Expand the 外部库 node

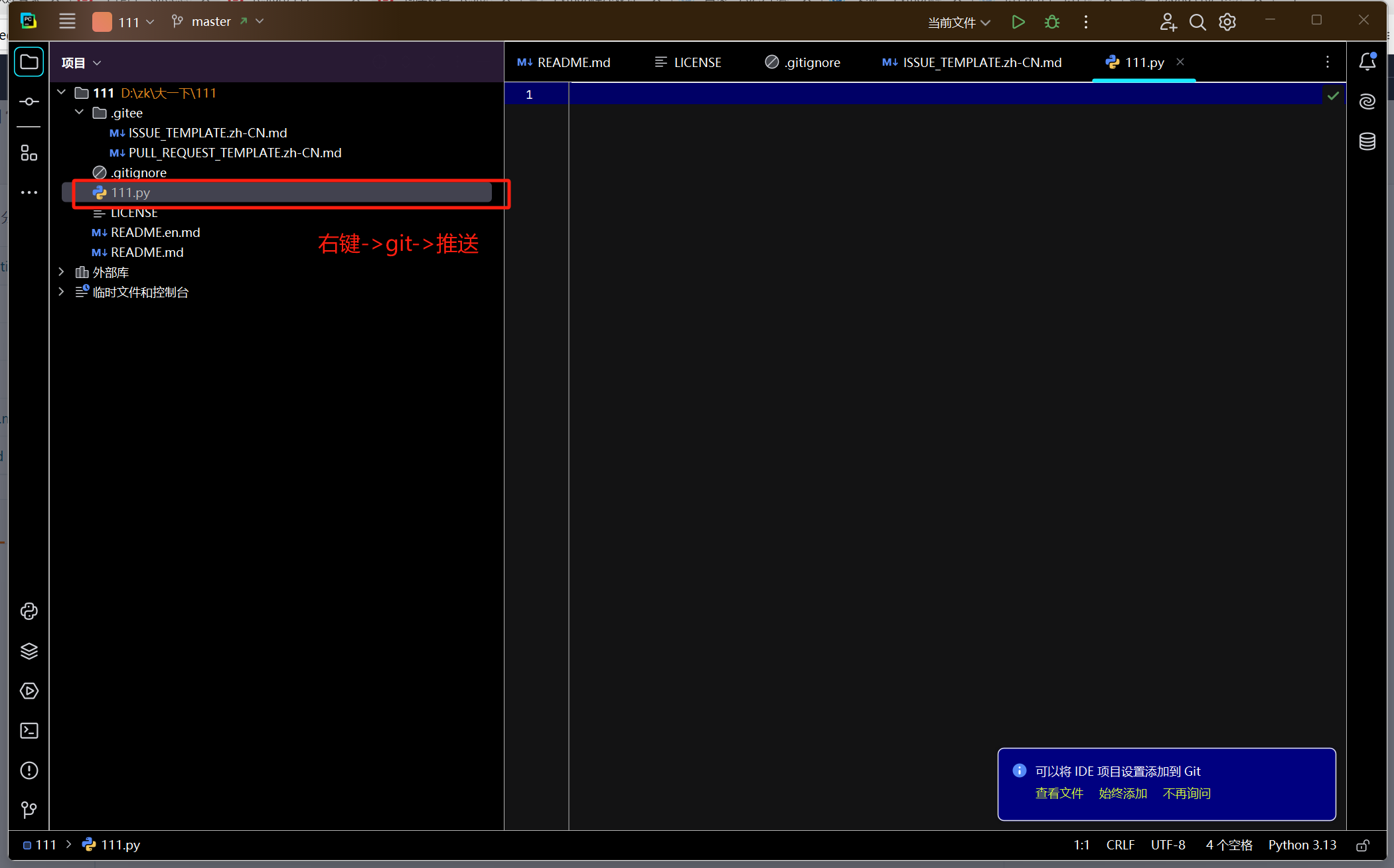click(x=62, y=272)
